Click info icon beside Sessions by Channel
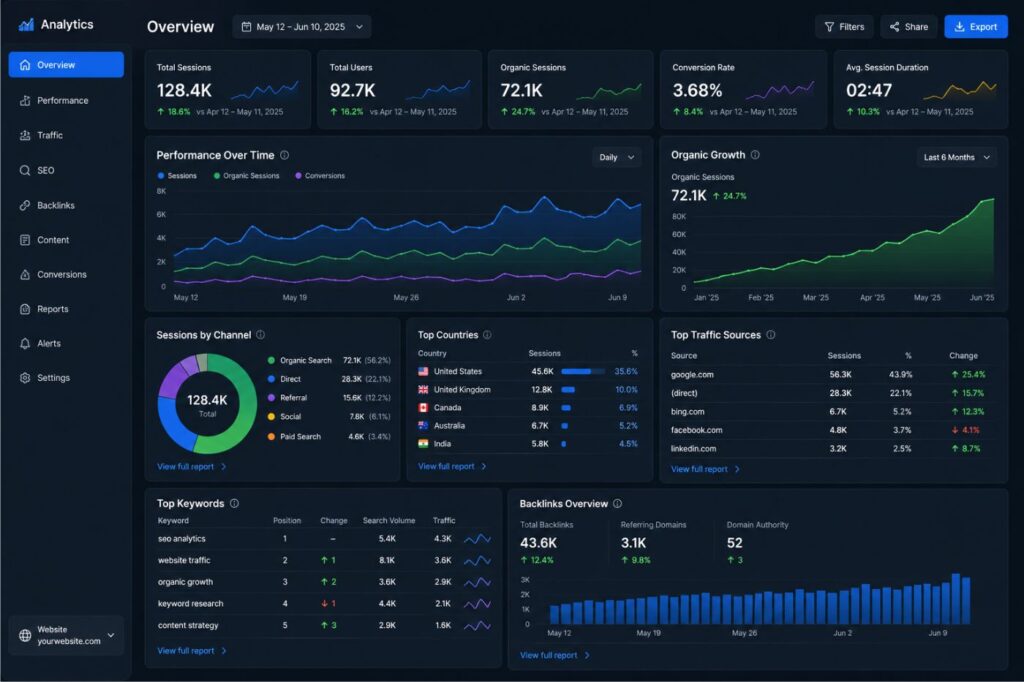The image size is (1024, 682). point(261,334)
